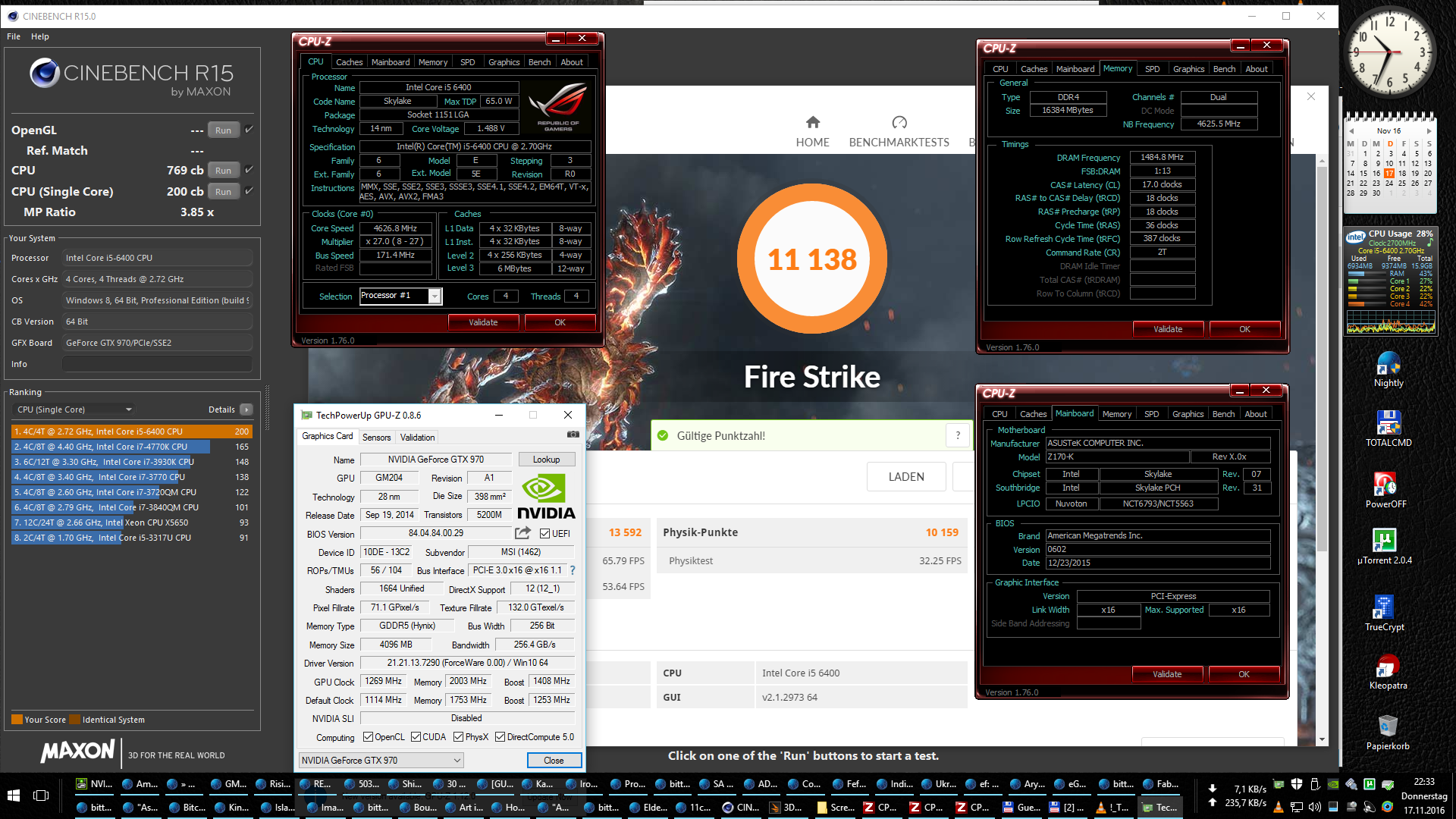The image size is (1456, 819).
Task: Open the Help menu in Cinebench
Action: point(40,36)
